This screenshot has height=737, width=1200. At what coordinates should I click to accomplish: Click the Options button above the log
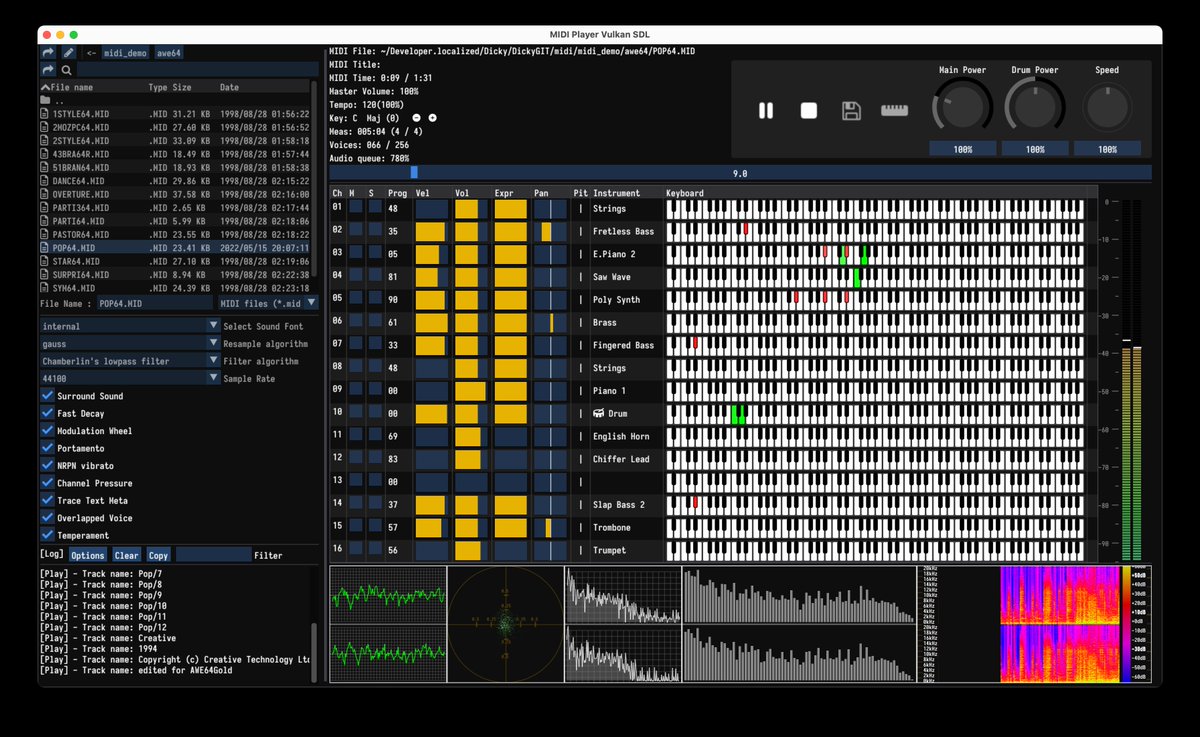[x=87, y=554]
